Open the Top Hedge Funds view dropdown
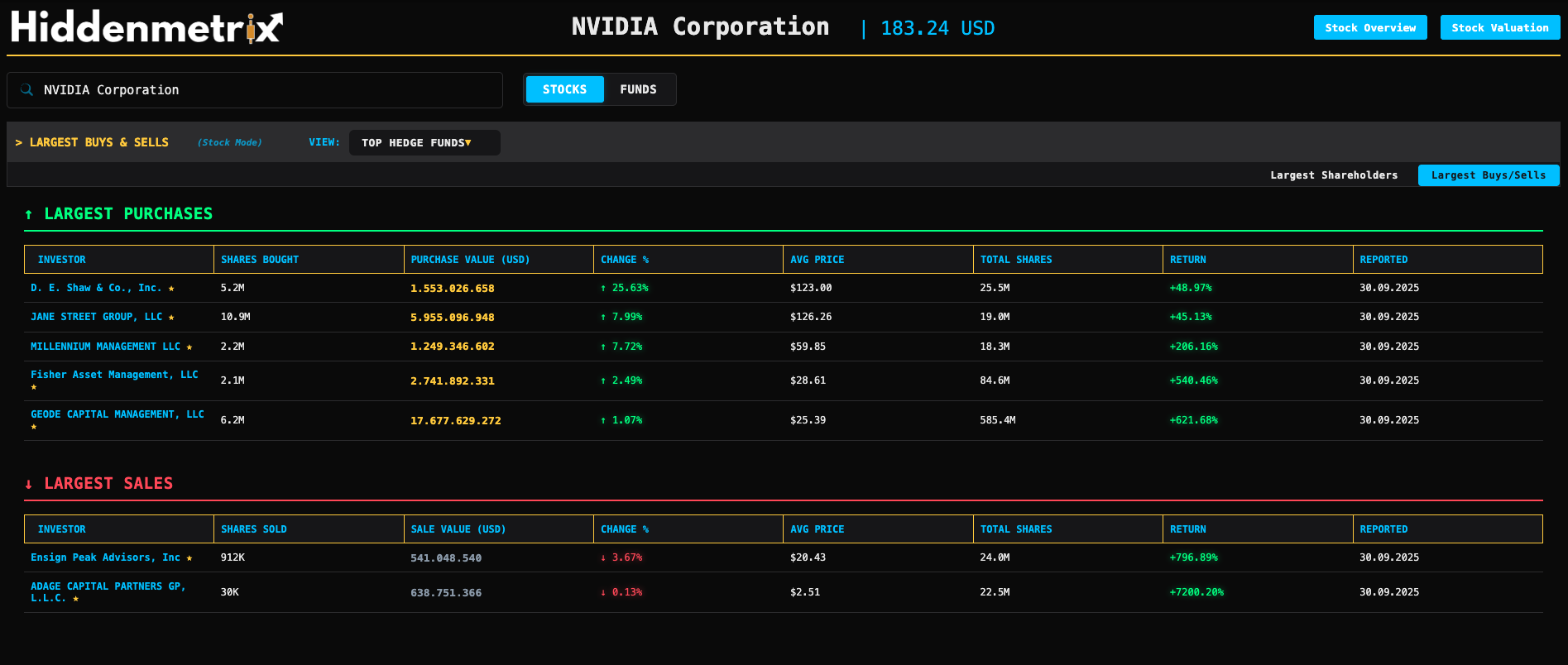The width and height of the screenshot is (1568, 665). click(x=424, y=143)
